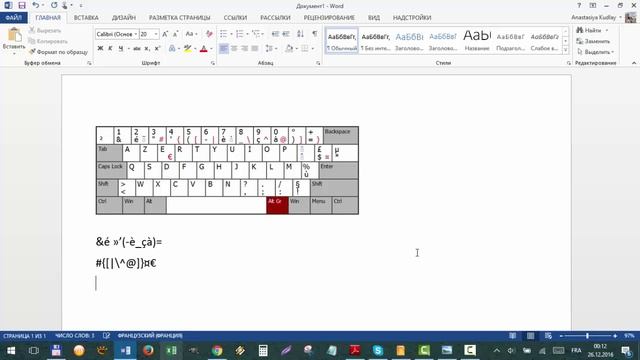Select the Название (Title) style
The width and height of the screenshot is (640, 360).
477,40
